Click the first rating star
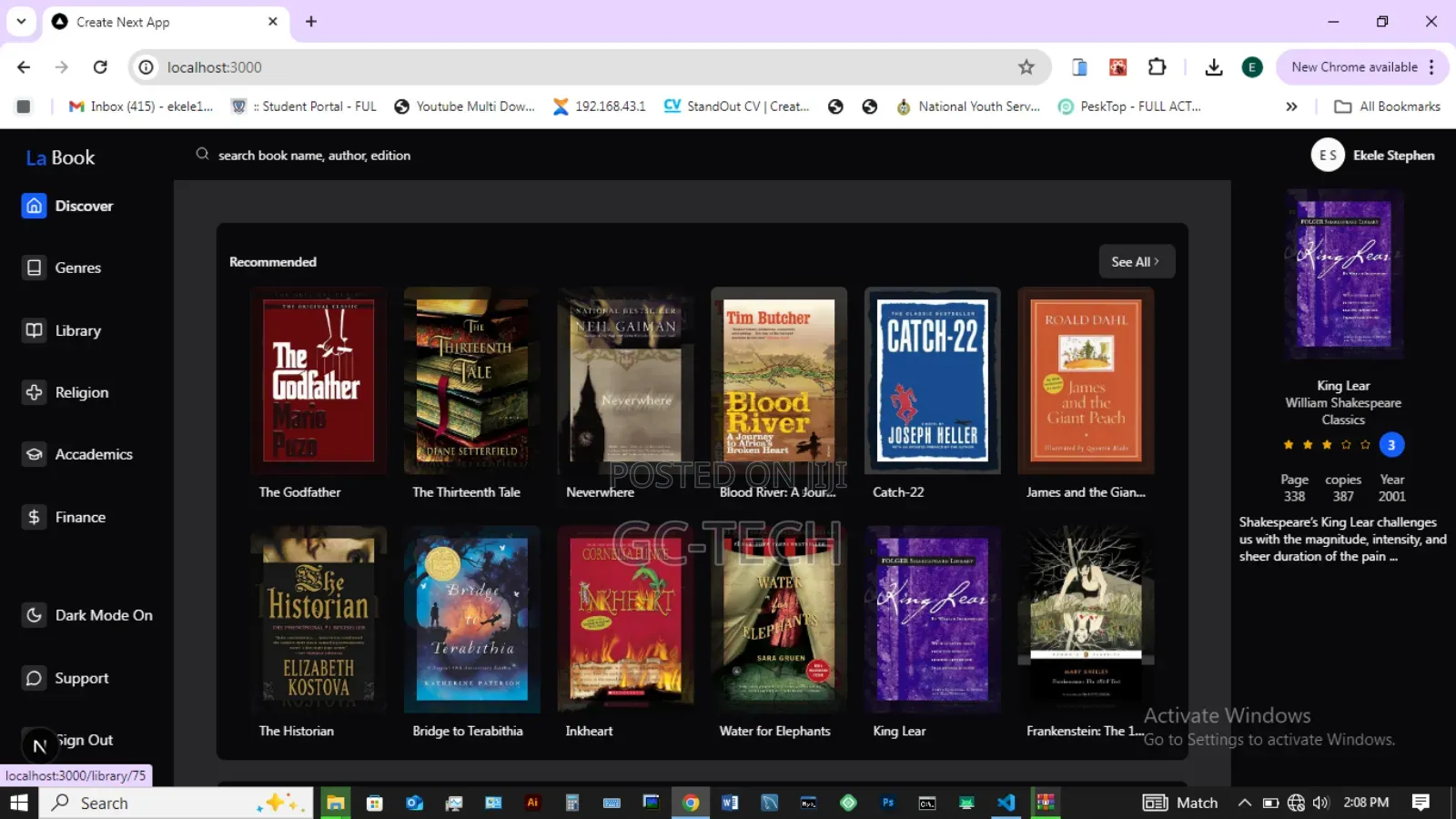This screenshot has width=1456, height=819. (1289, 445)
